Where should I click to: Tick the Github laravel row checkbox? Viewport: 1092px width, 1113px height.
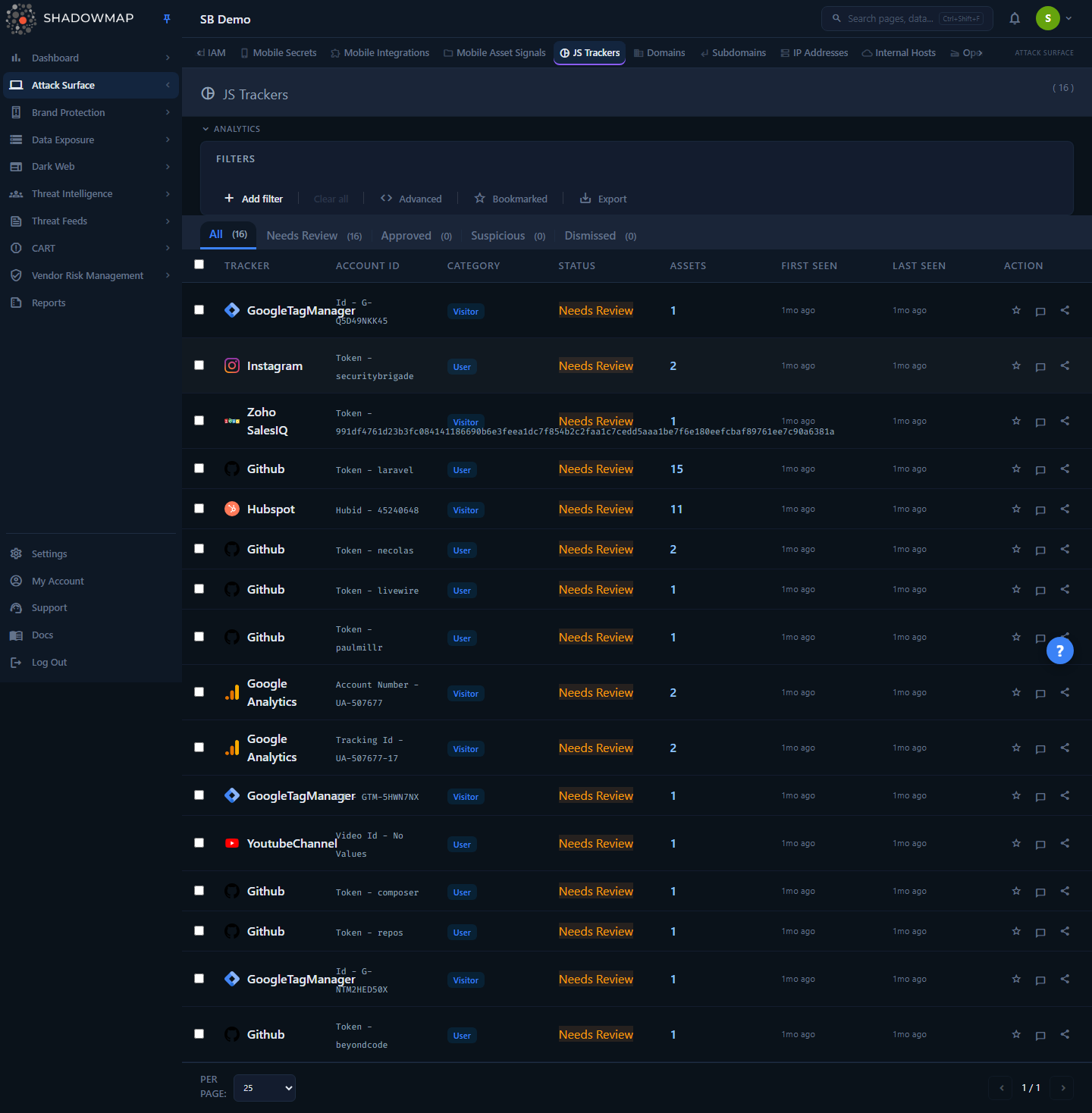coord(199,469)
